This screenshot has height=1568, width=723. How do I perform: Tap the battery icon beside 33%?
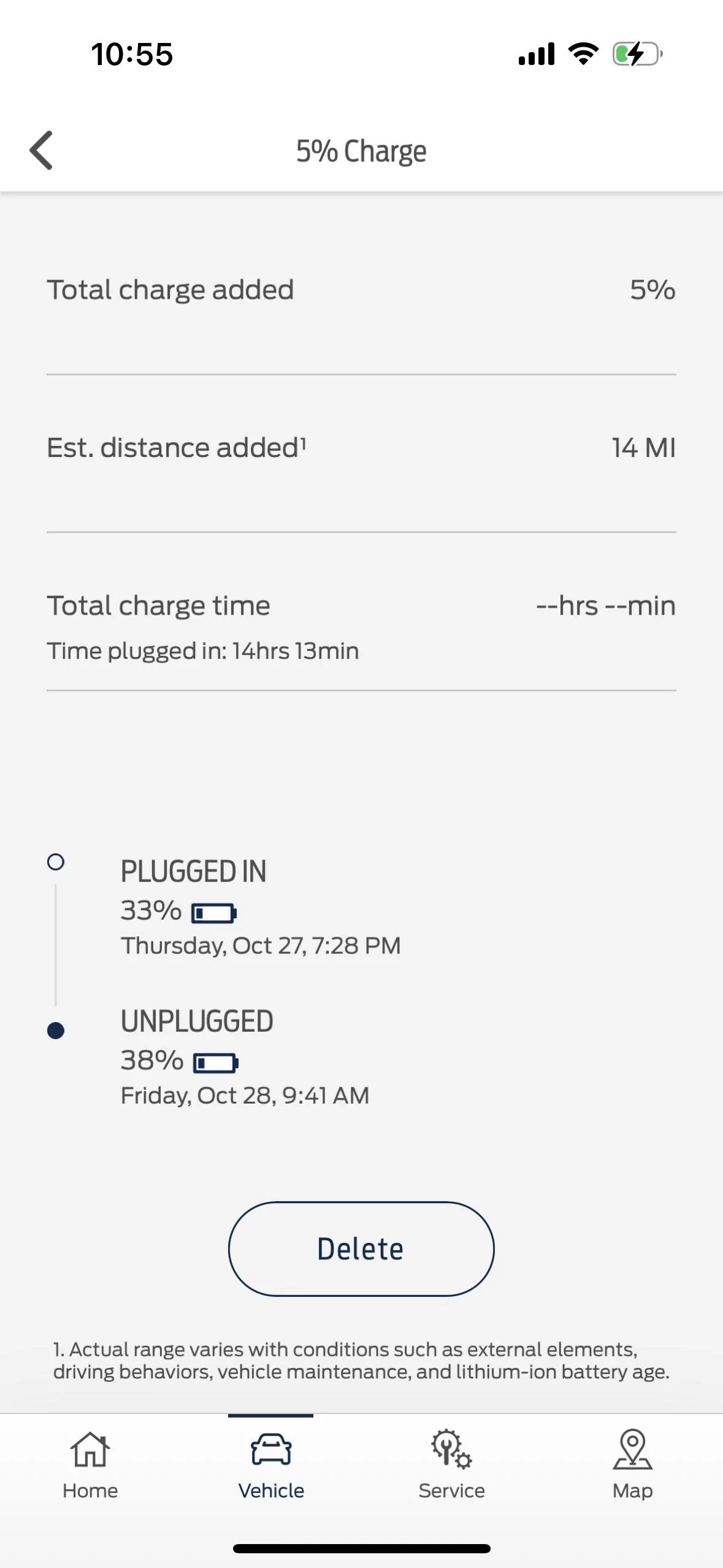214,913
